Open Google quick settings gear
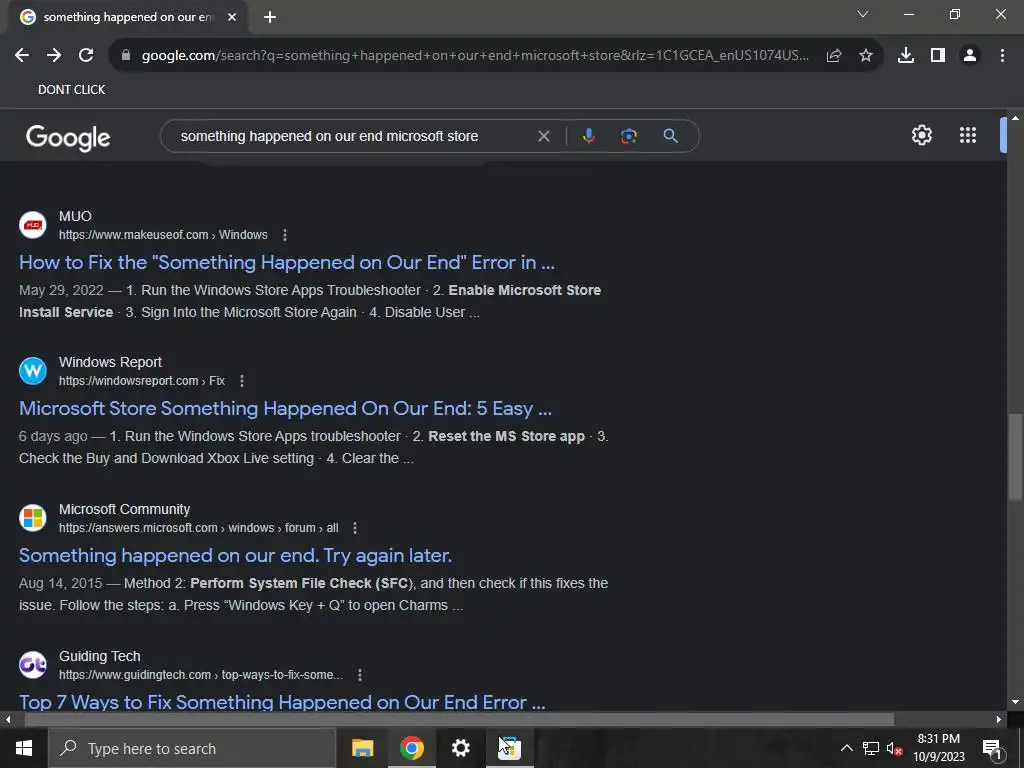 [921, 135]
